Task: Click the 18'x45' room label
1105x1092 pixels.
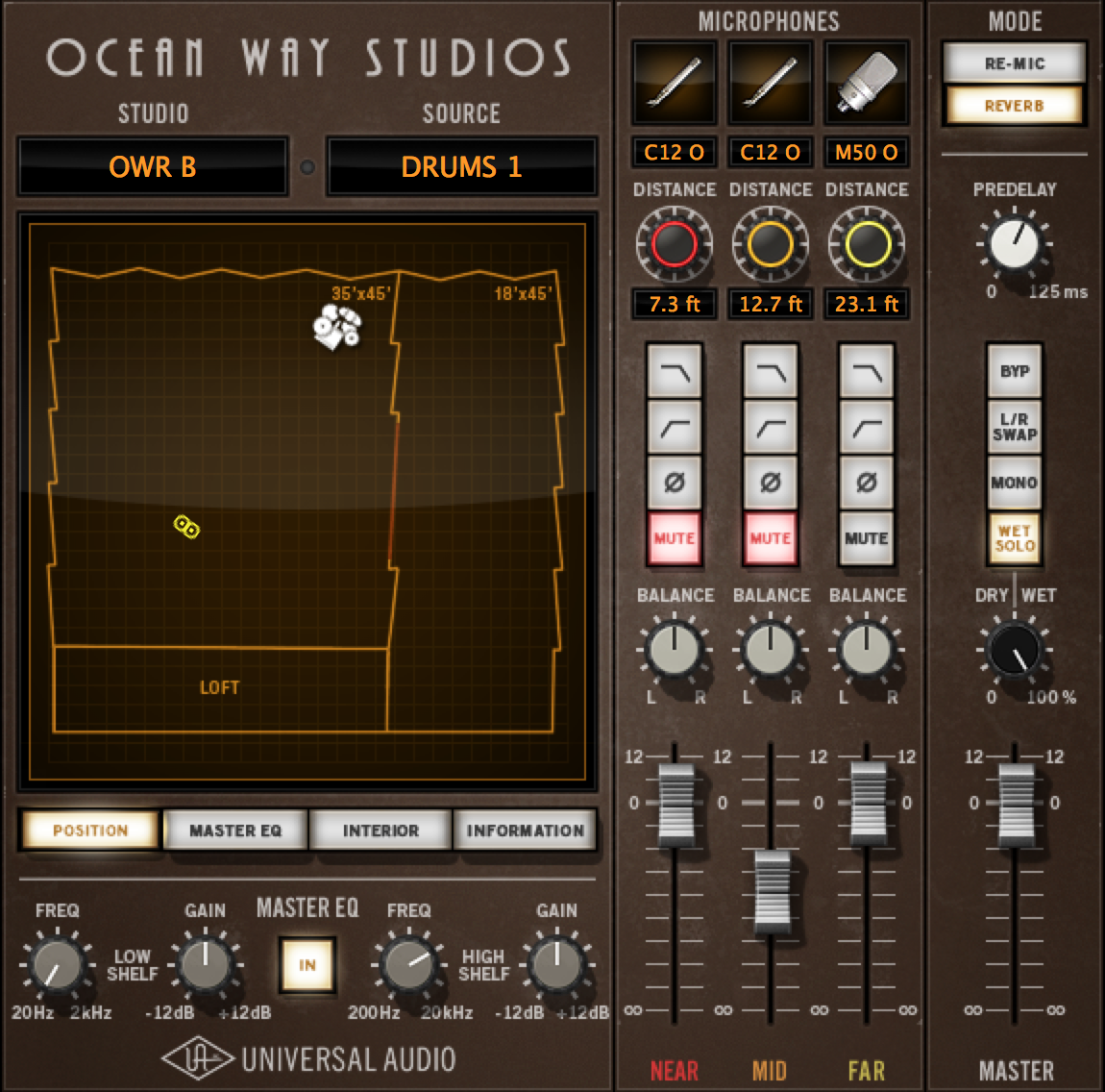Action: coord(523,293)
